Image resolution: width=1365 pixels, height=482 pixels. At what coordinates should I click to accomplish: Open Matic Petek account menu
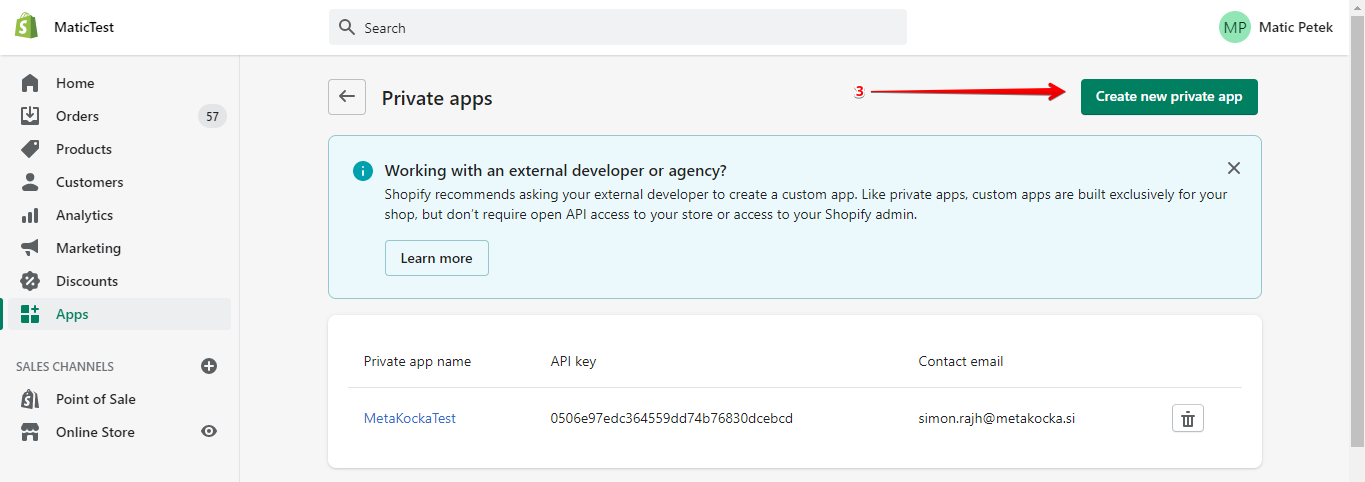[1295, 27]
